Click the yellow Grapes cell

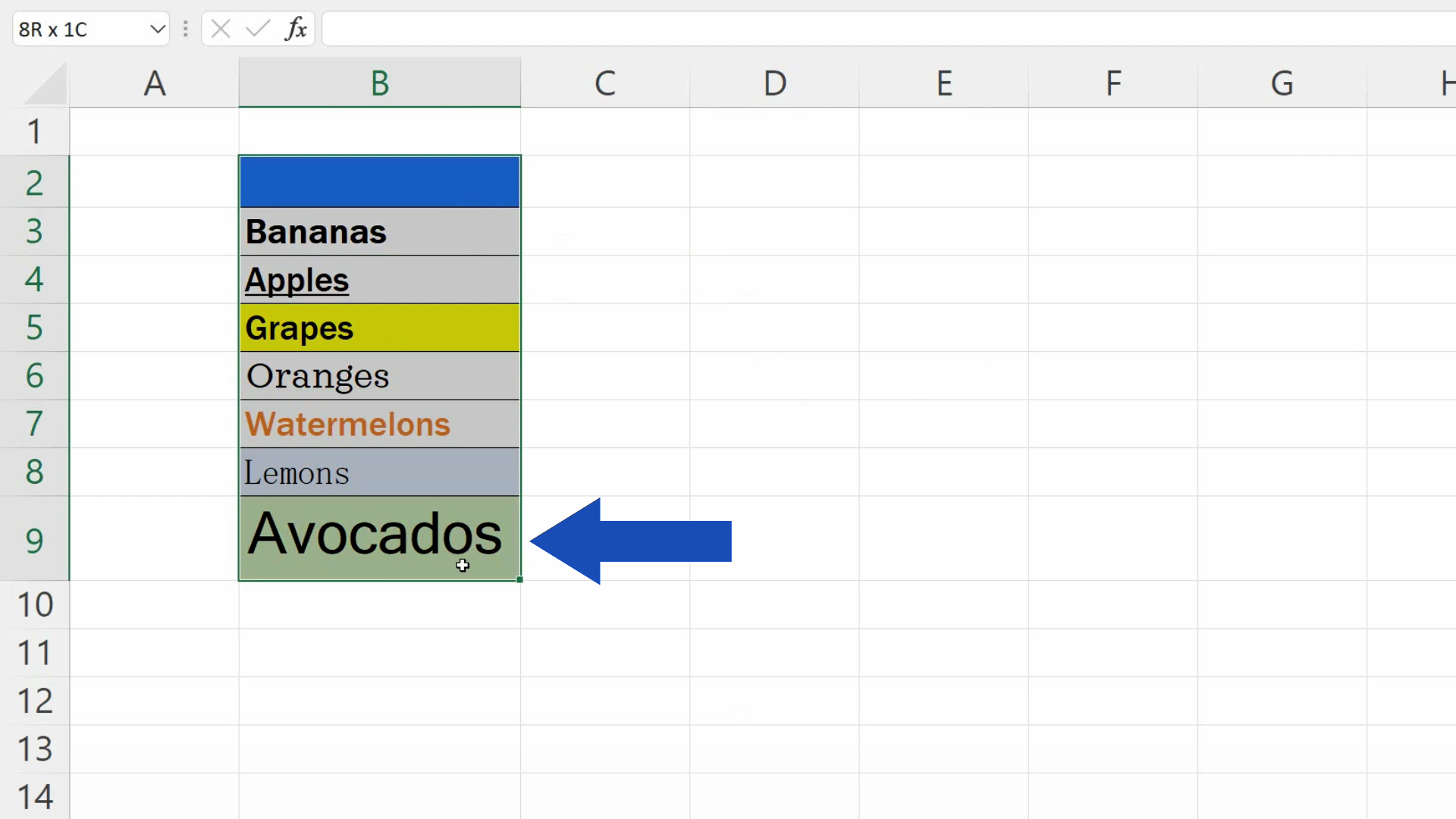pyautogui.click(x=379, y=328)
